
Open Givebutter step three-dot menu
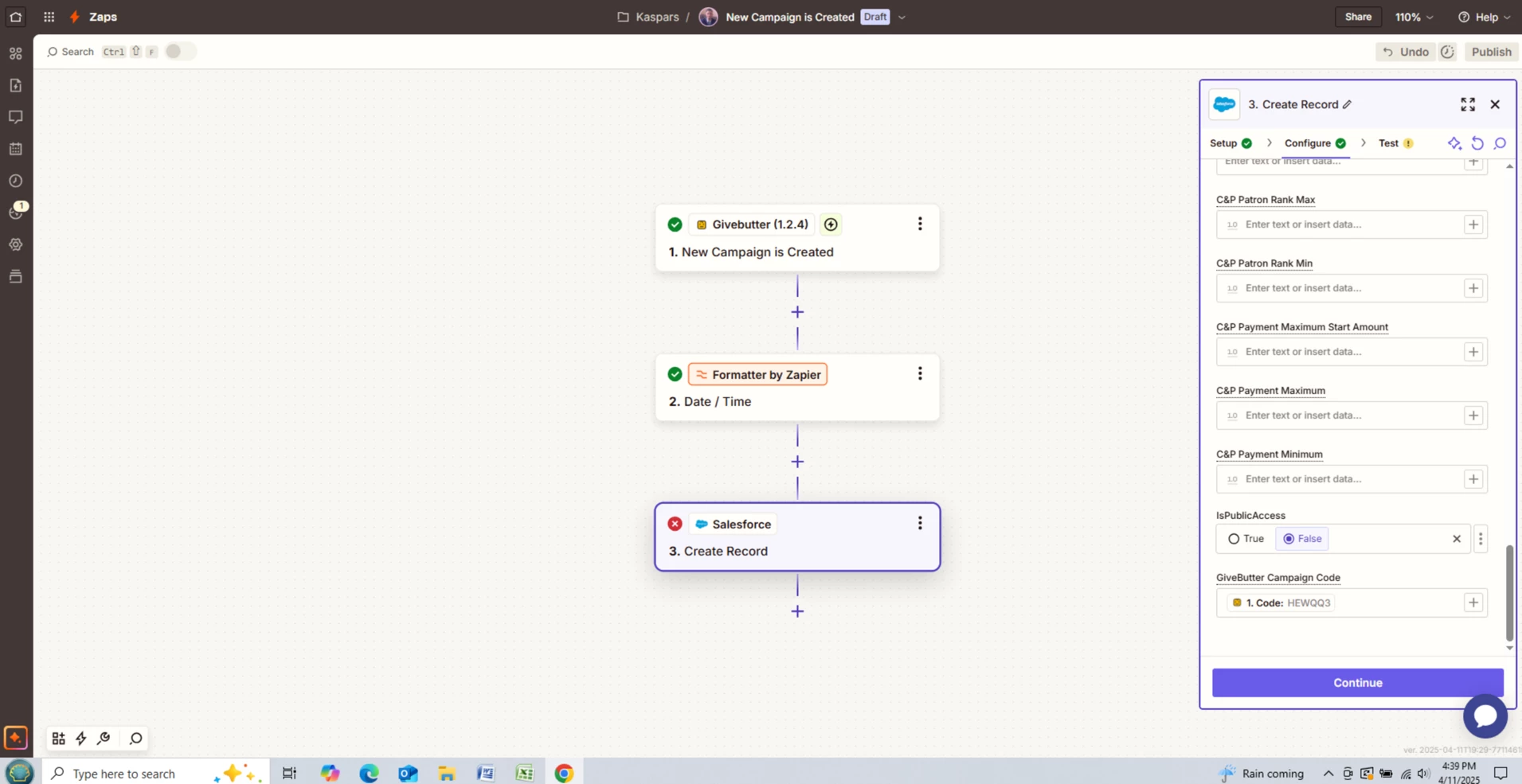pyautogui.click(x=920, y=224)
